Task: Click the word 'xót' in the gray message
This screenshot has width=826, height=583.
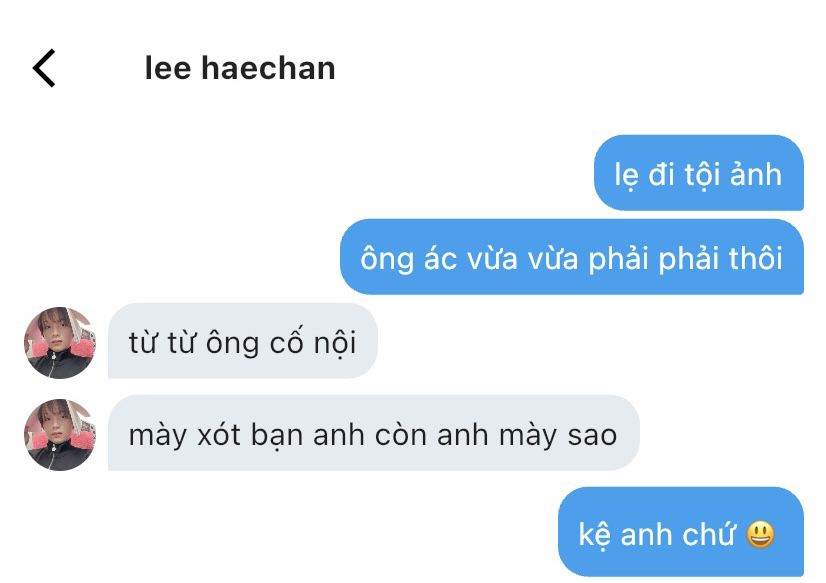Action: (x=219, y=435)
